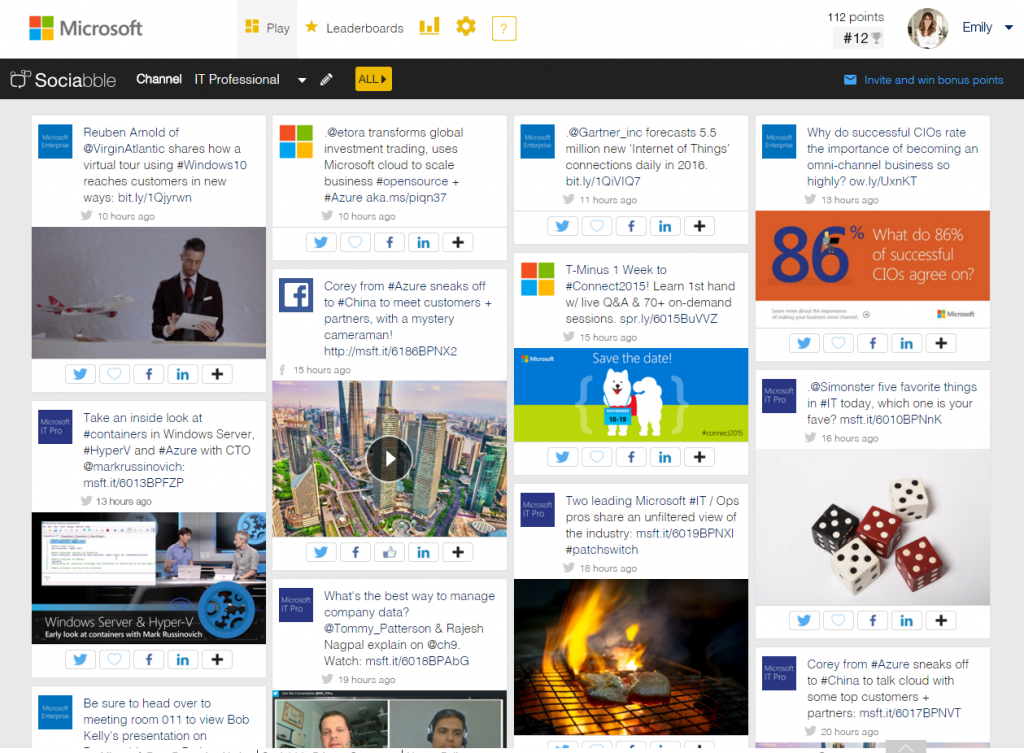1024x753 pixels.
Task: Share Corey China video post on LinkedIn
Action: (424, 553)
